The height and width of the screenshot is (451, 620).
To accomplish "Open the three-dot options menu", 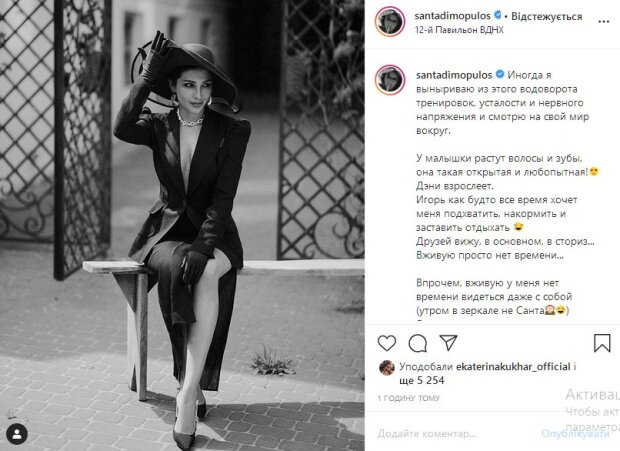I will click(603, 21).
